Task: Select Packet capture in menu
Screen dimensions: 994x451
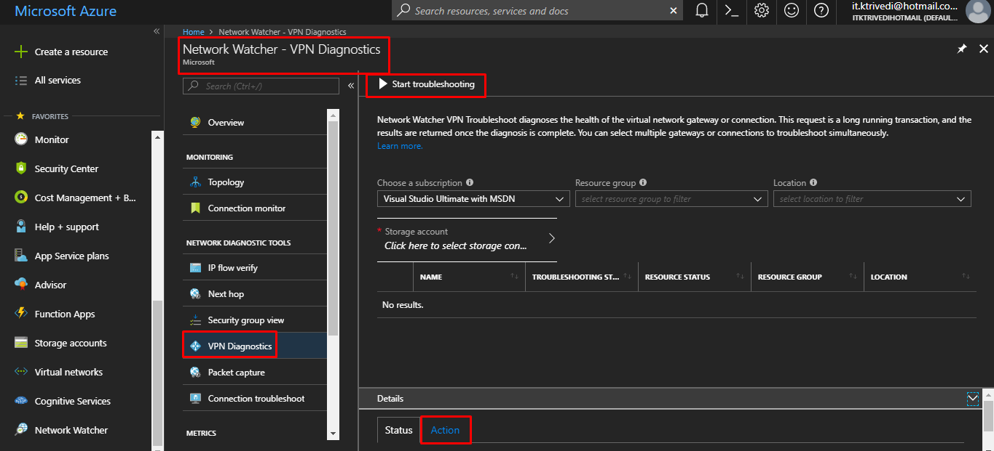Action: pyautogui.click(x=236, y=372)
